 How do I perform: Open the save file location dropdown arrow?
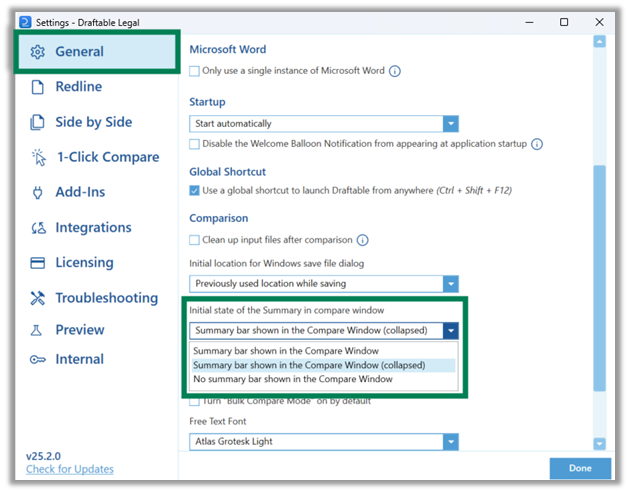tap(451, 284)
